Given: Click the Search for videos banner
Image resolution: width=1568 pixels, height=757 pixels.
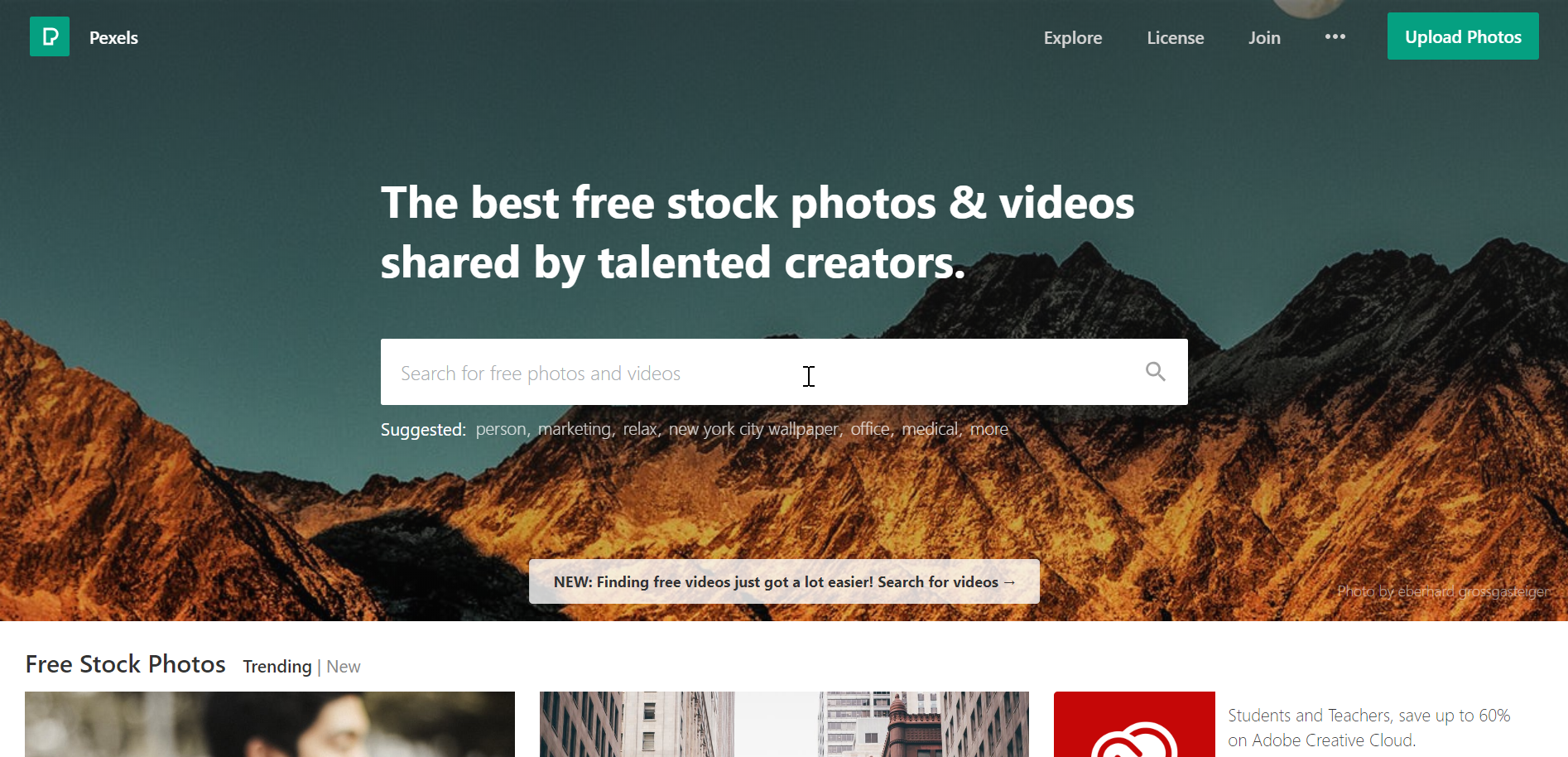Looking at the screenshot, I should coord(784,581).
